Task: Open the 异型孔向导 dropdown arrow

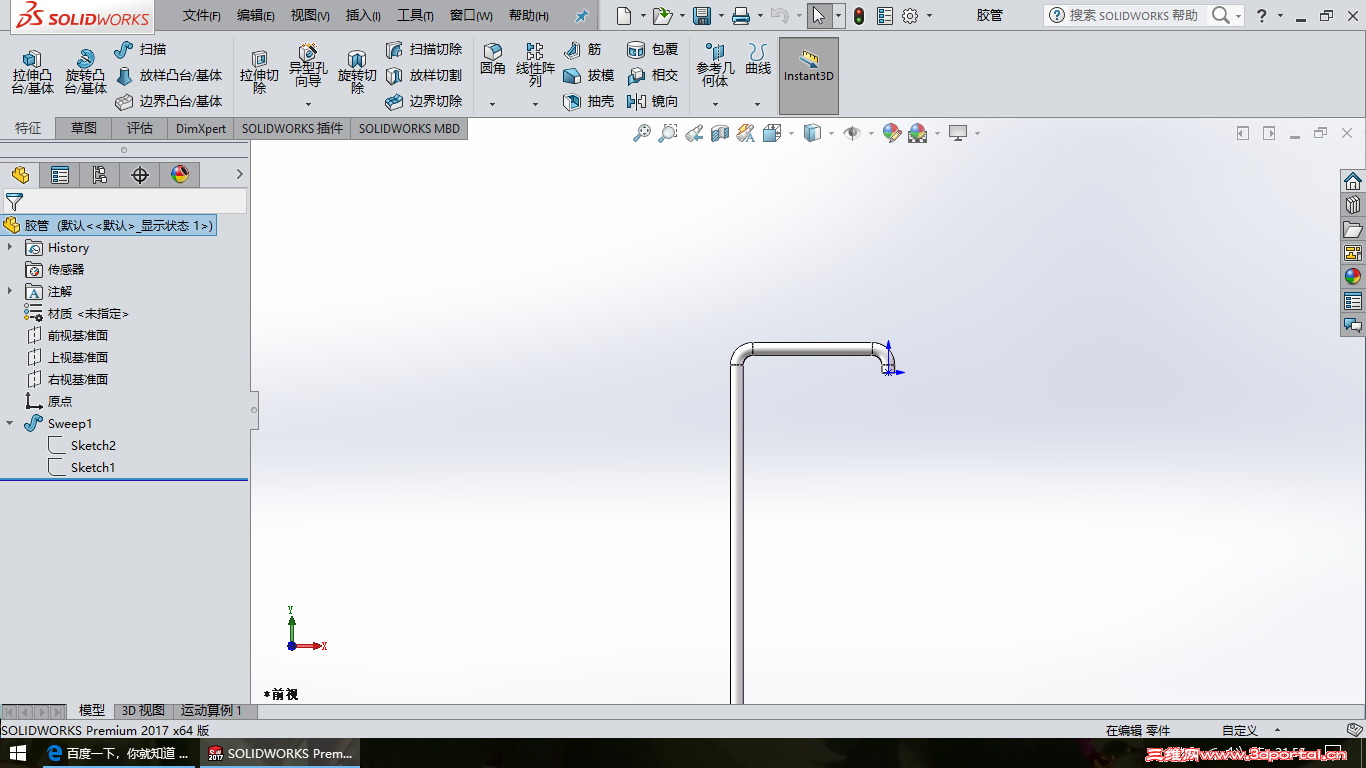Action: (x=308, y=104)
